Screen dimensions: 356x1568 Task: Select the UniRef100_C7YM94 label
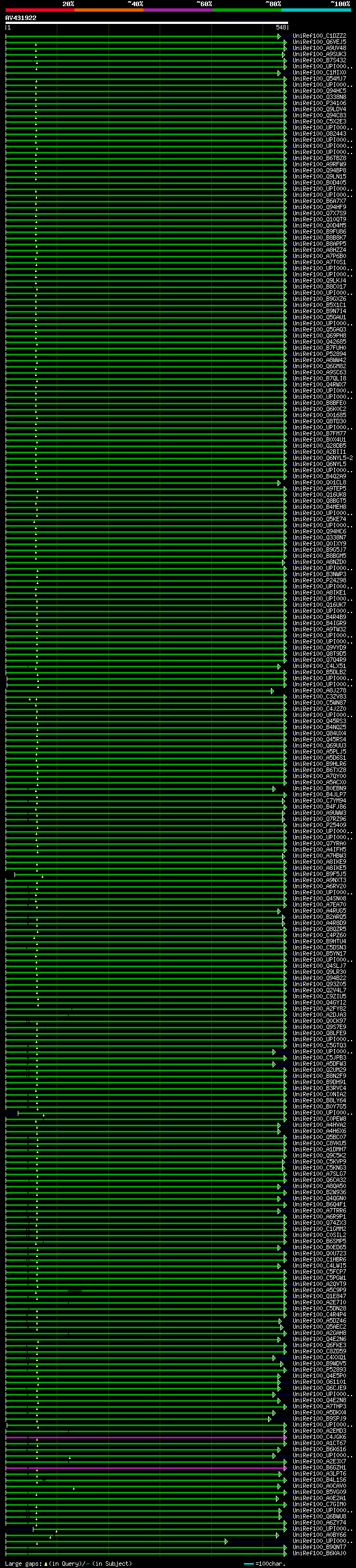pos(319,800)
